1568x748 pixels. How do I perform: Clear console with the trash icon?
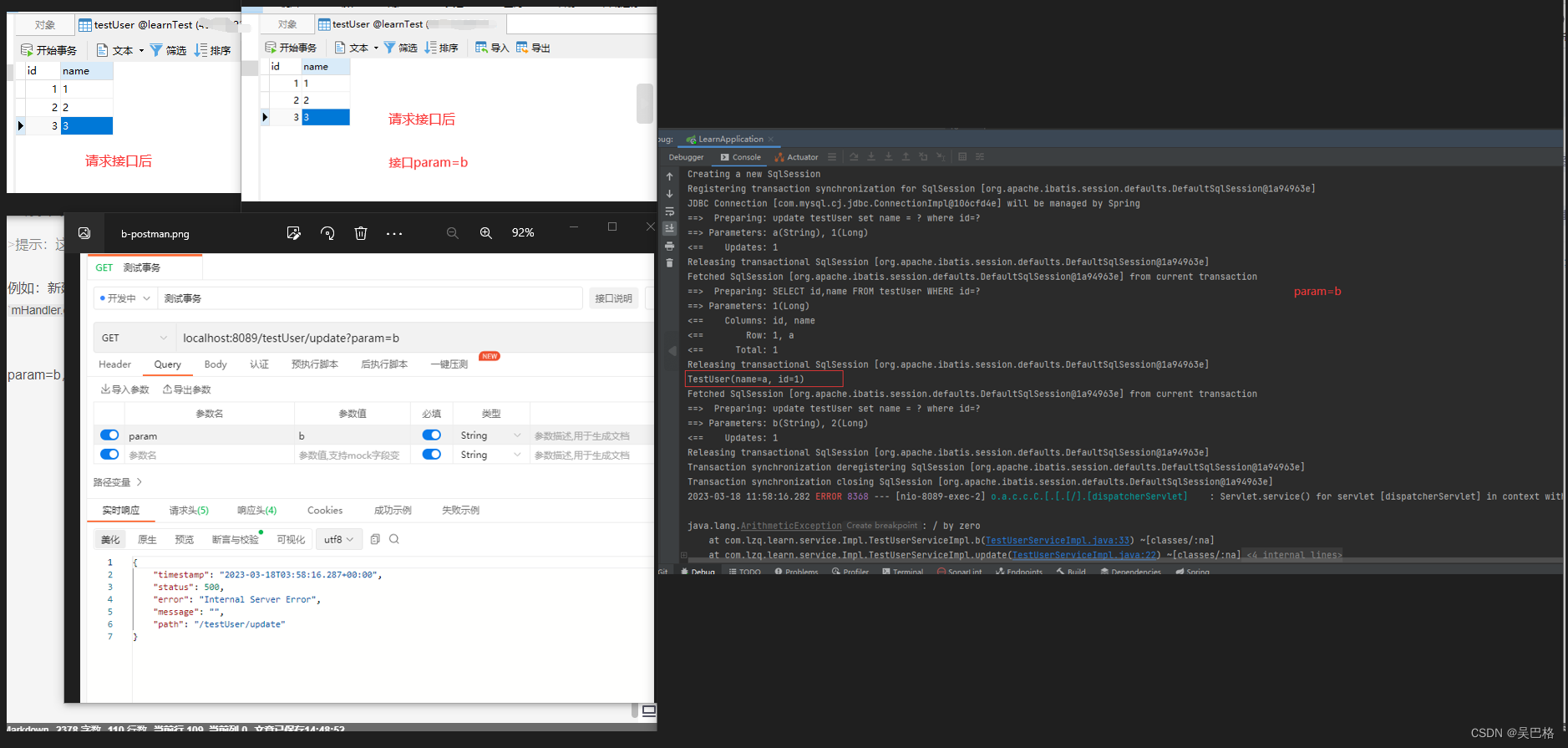click(669, 262)
